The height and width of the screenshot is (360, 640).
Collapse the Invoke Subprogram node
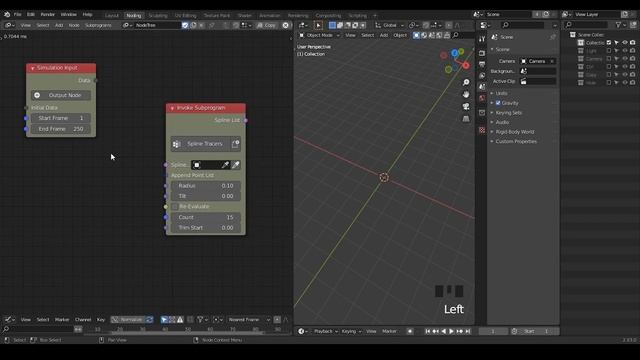tap(172, 108)
